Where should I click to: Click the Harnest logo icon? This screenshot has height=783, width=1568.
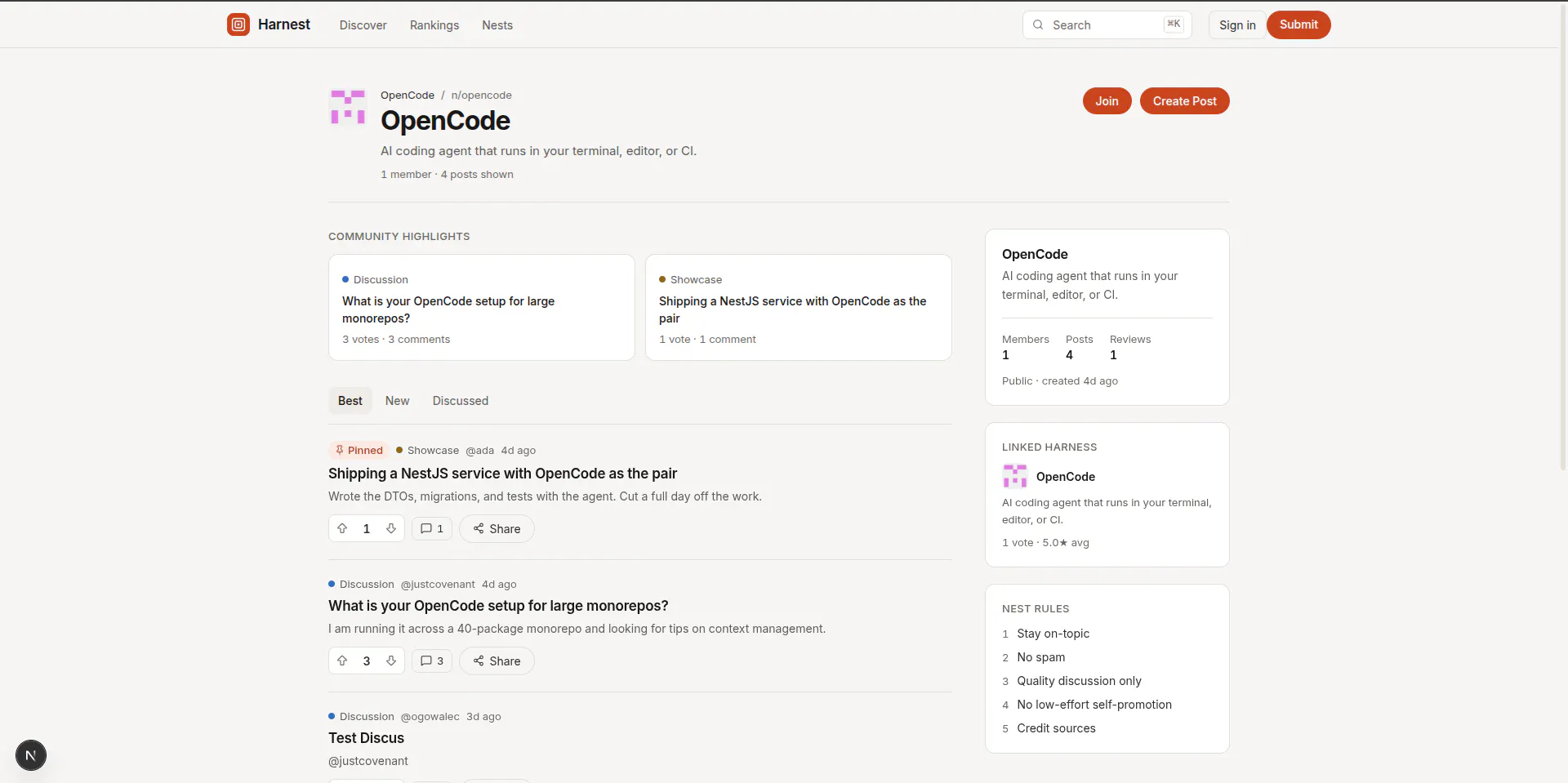click(x=238, y=24)
